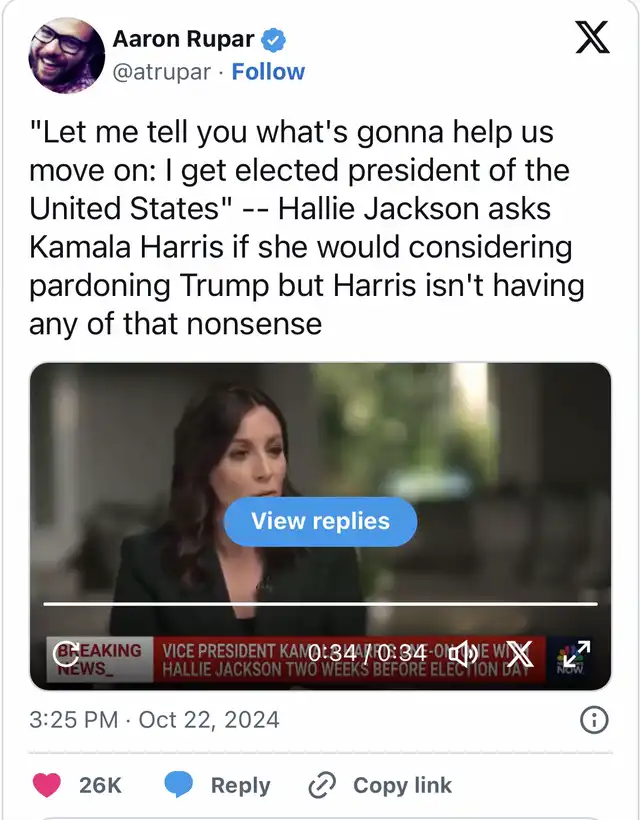Click the Reply text label
640x820 pixels.
[241, 785]
